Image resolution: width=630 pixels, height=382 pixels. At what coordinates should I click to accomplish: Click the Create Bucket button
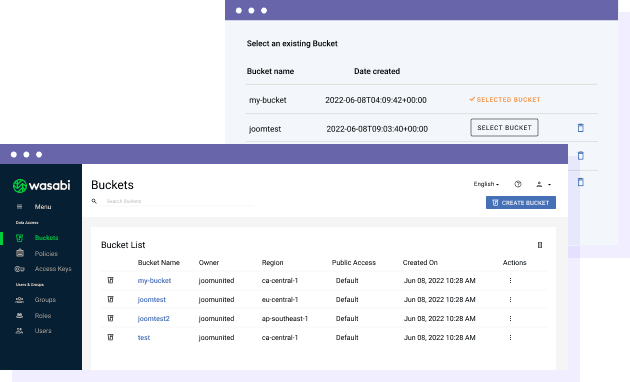[x=521, y=202]
